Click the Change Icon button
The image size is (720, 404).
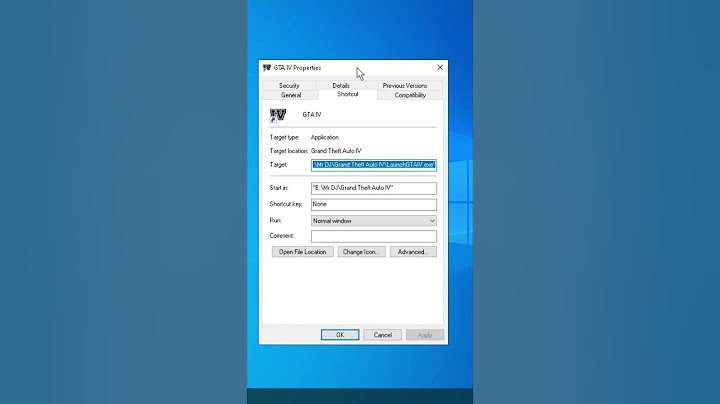click(x=361, y=252)
